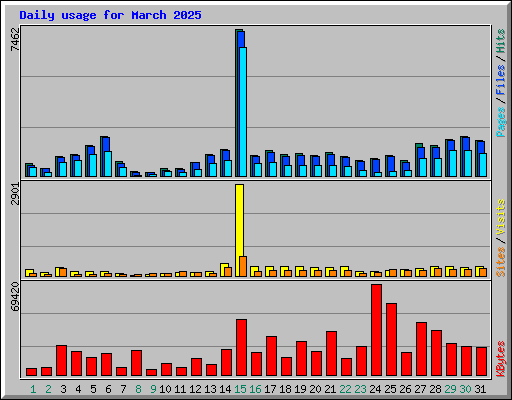This screenshot has height=400, width=512.
Task: Click the 2901 visits axis value
Action: (15, 194)
